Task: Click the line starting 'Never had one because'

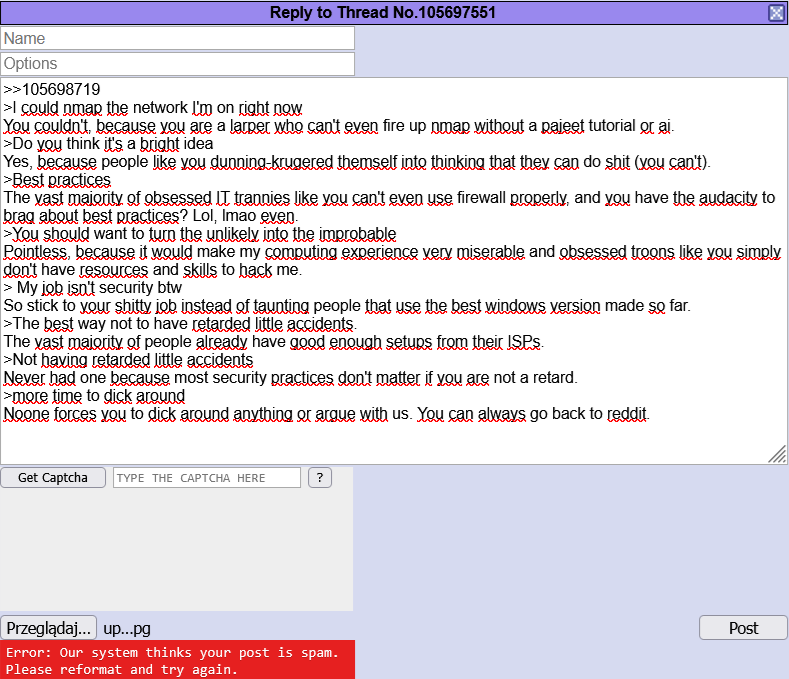Action: pos(290,378)
